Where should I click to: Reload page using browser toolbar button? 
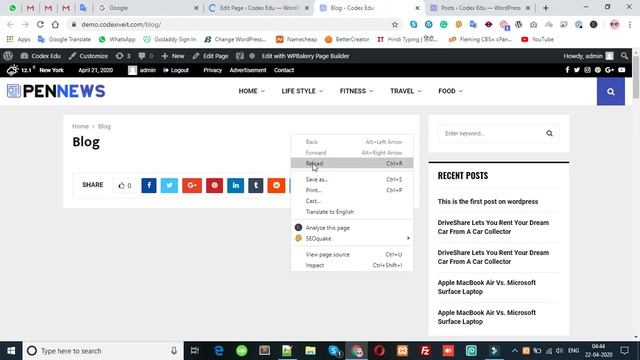40,24
